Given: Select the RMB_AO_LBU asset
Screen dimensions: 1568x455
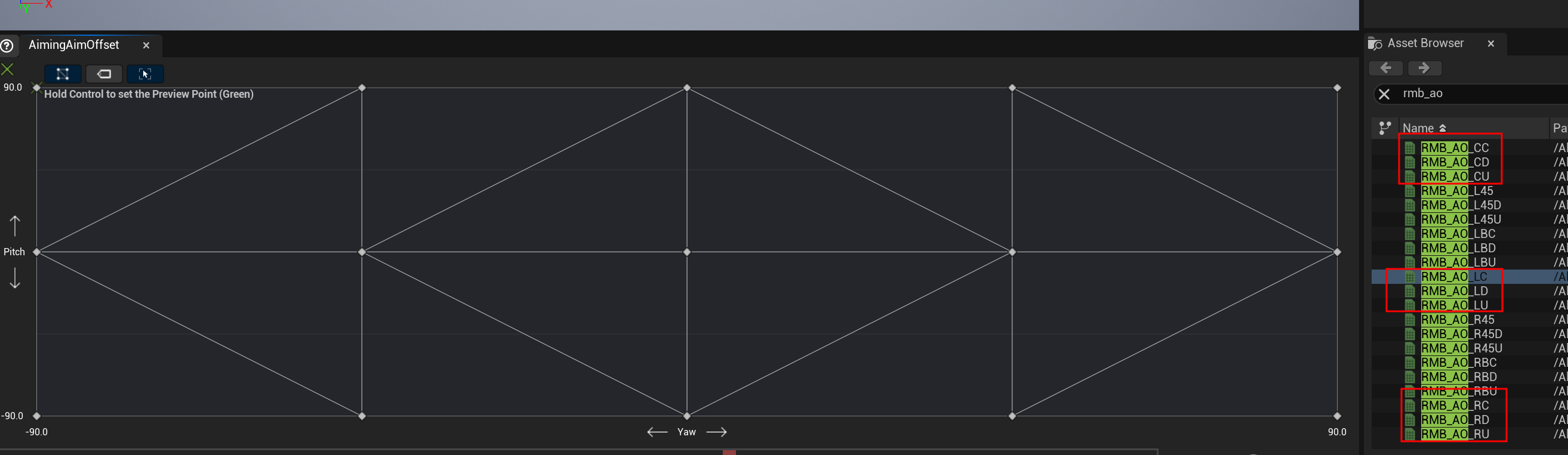Looking at the screenshot, I should [x=1458, y=263].
